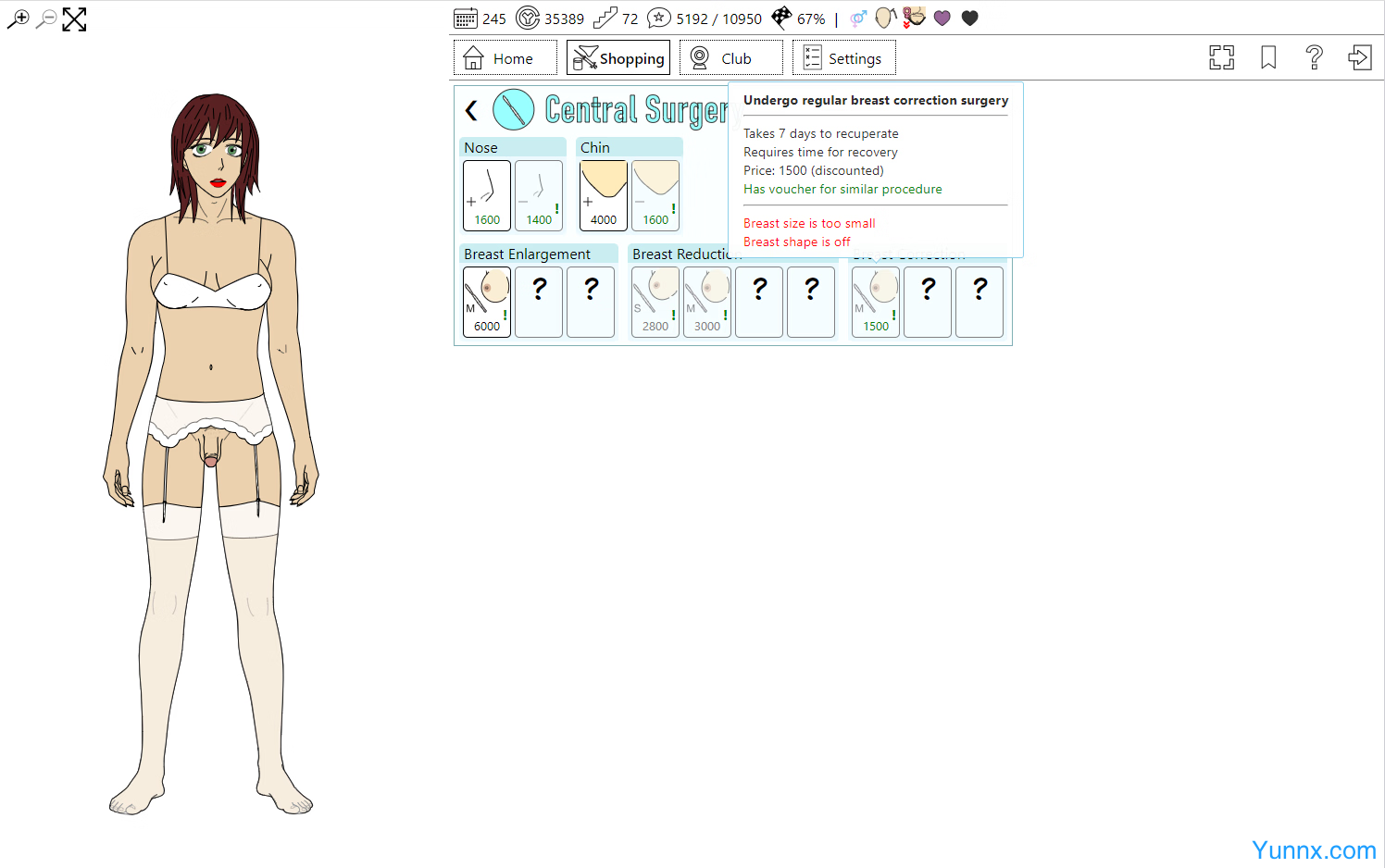
Task: Click the fit-to-screen expand arrows icon
Action: [74, 19]
